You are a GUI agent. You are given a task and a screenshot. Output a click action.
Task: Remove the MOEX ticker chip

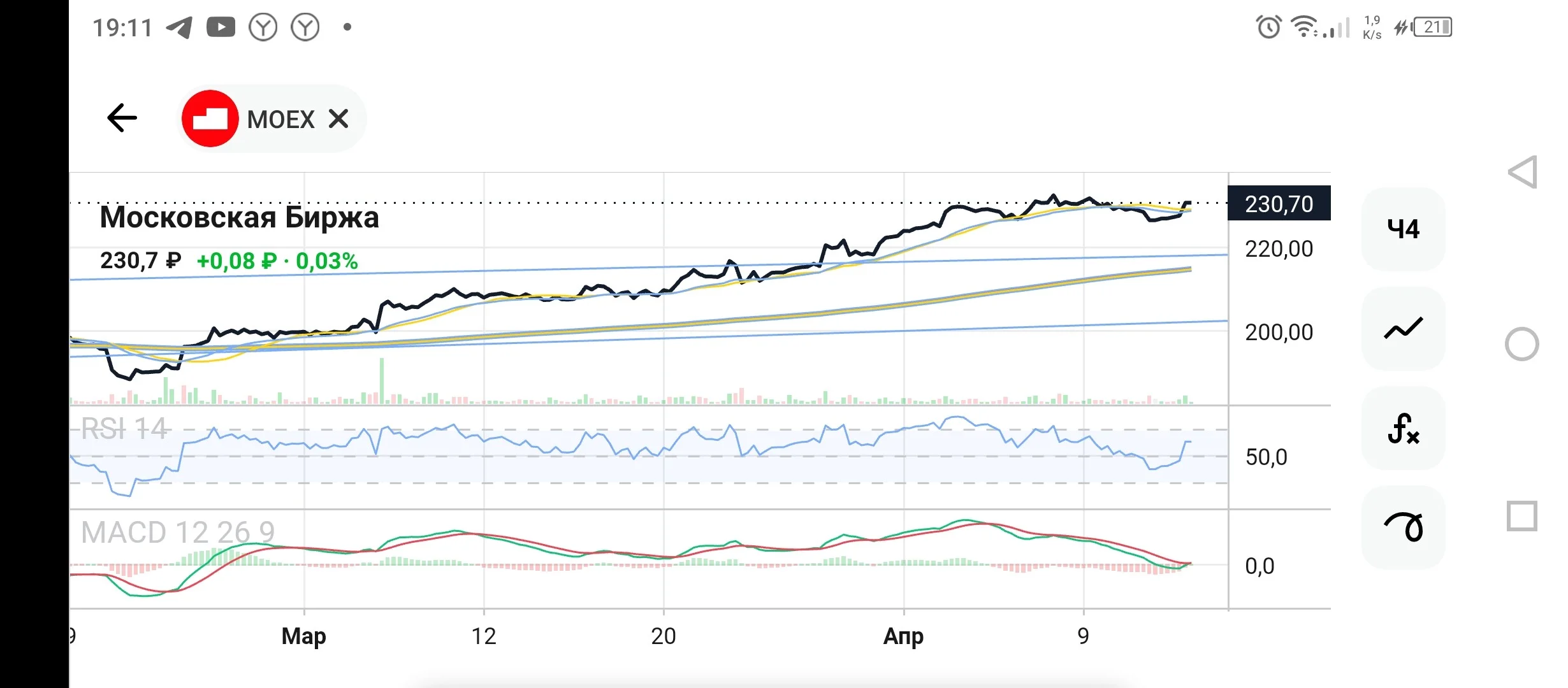point(338,118)
